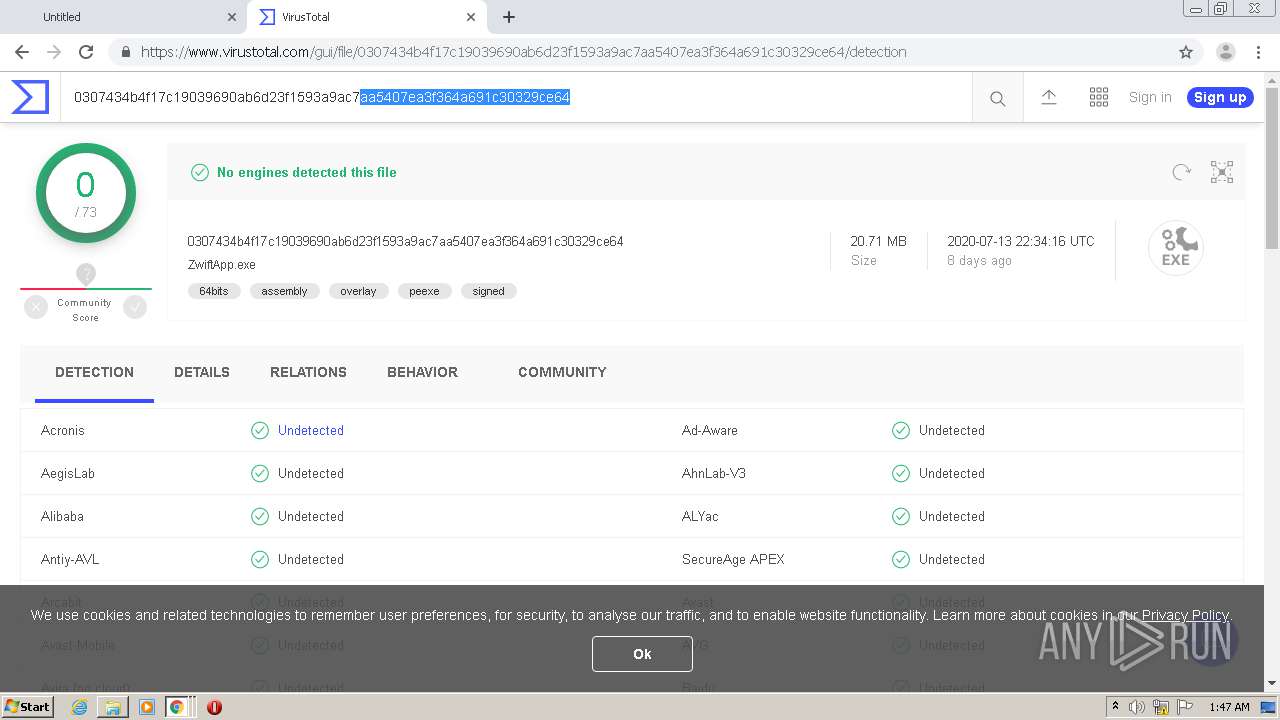The height and width of the screenshot is (720, 1280).
Task: Click the hash search input field
Action: [516, 97]
